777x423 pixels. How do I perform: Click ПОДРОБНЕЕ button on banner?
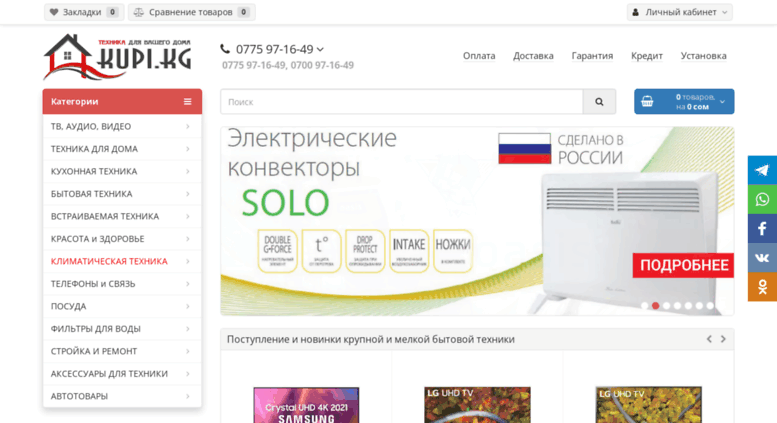coord(683,265)
